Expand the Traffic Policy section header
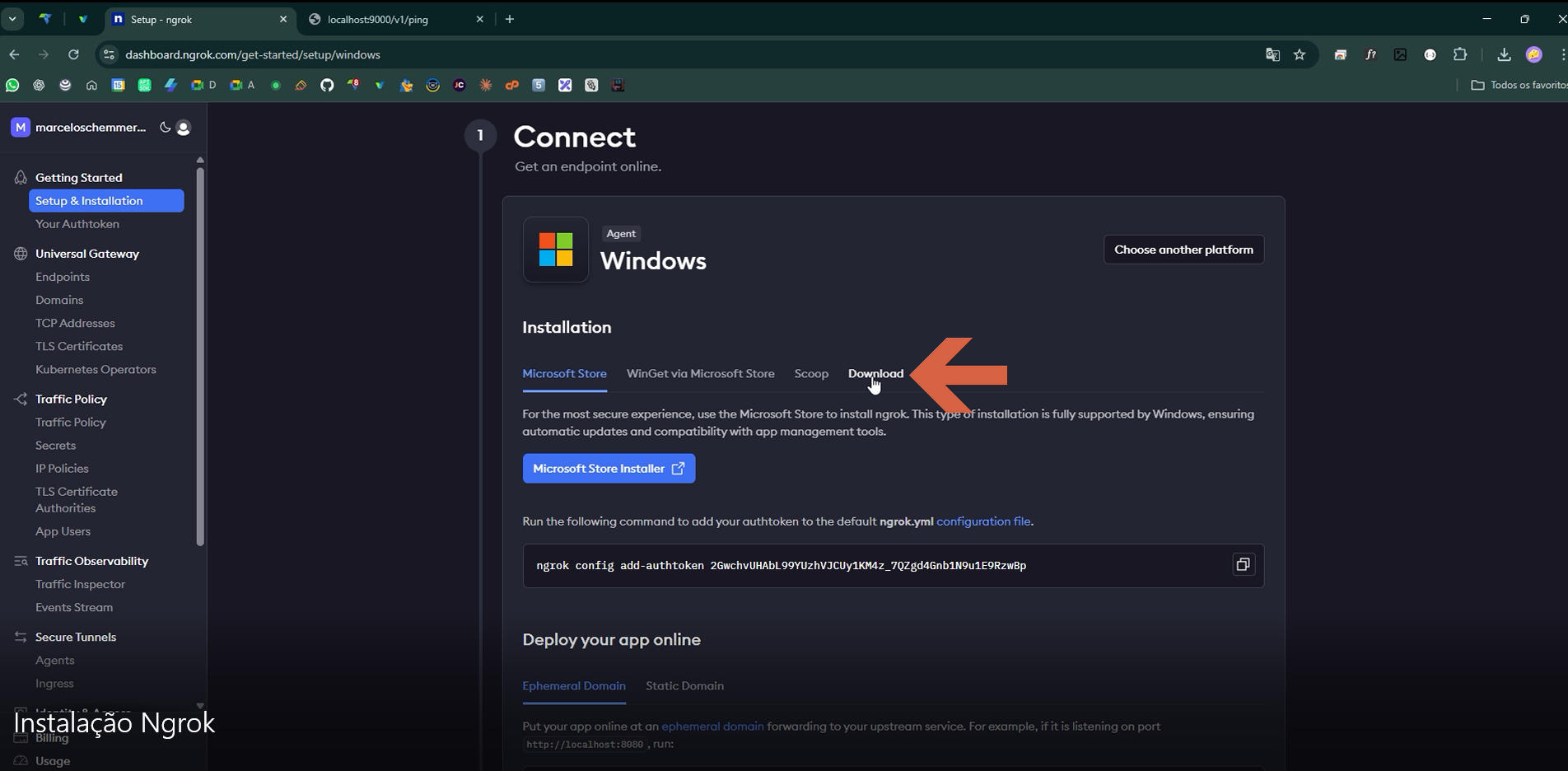The height and width of the screenshot is (771, 1568). [x=71, y=399]
